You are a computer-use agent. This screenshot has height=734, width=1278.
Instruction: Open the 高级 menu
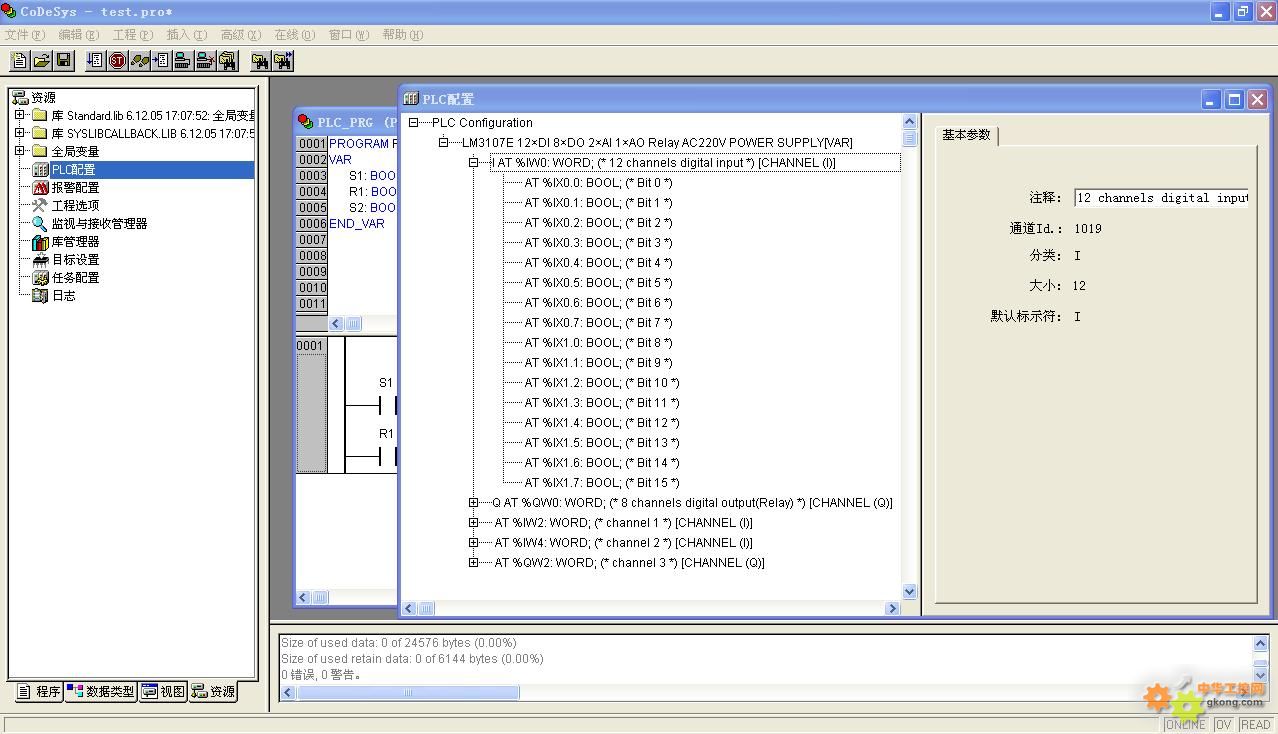click(241, 35)
